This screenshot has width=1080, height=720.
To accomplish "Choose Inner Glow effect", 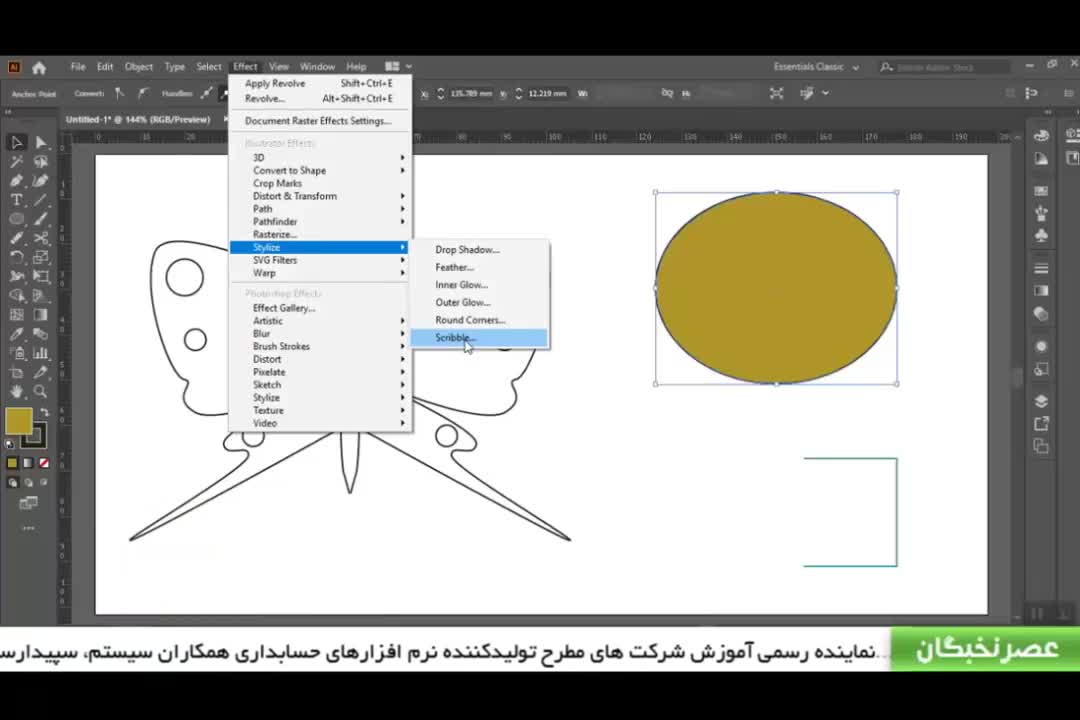I will 479,285.
